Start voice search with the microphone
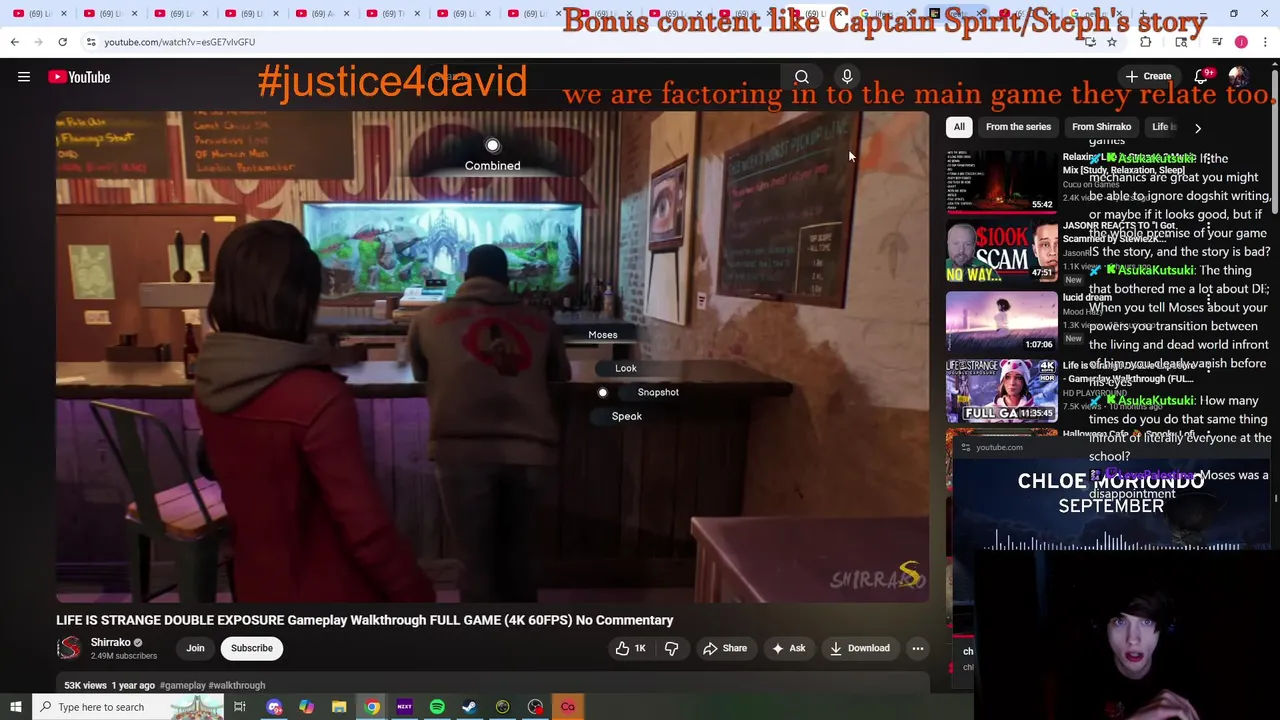 [847, 77]
